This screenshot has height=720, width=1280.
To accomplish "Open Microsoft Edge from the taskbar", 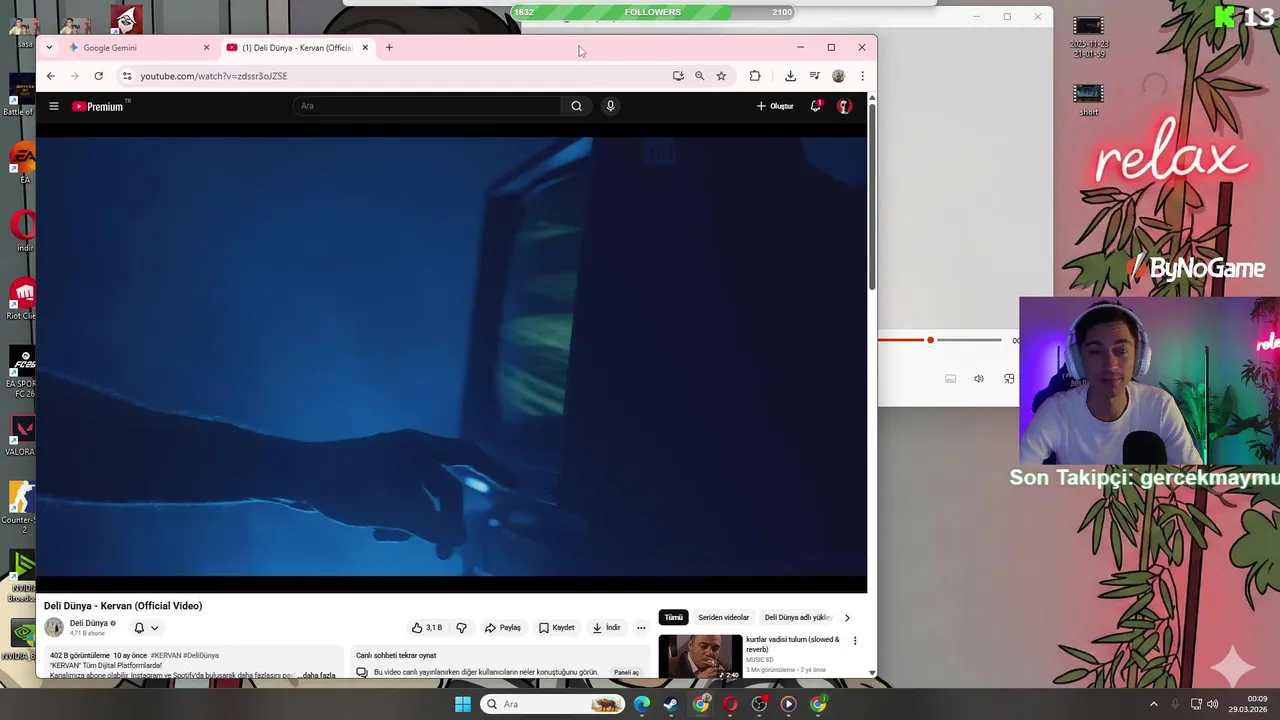I will tap(641, 704).
